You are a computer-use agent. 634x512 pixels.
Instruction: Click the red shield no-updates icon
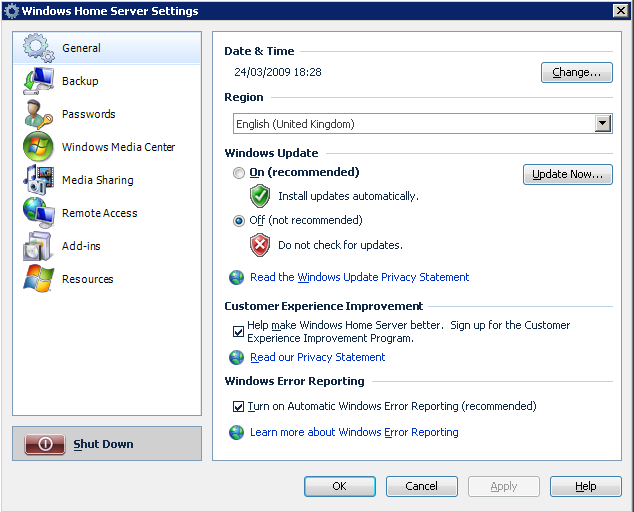260,245
